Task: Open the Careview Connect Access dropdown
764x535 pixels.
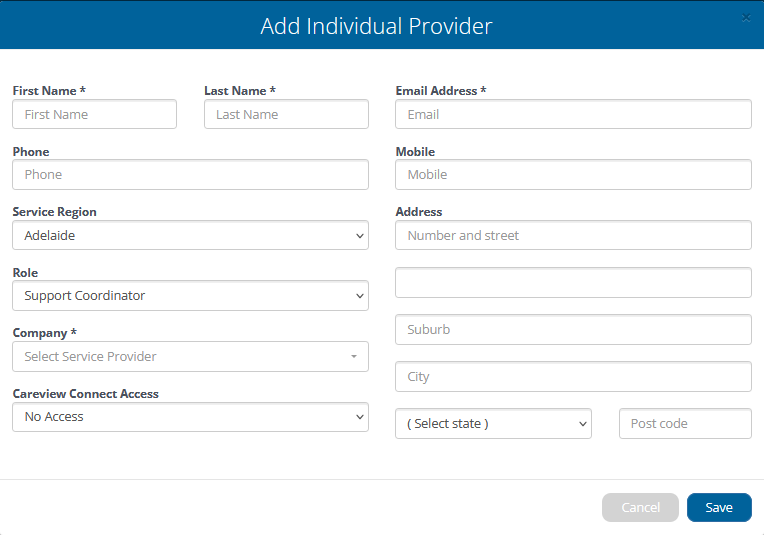Action: point(190,417)
